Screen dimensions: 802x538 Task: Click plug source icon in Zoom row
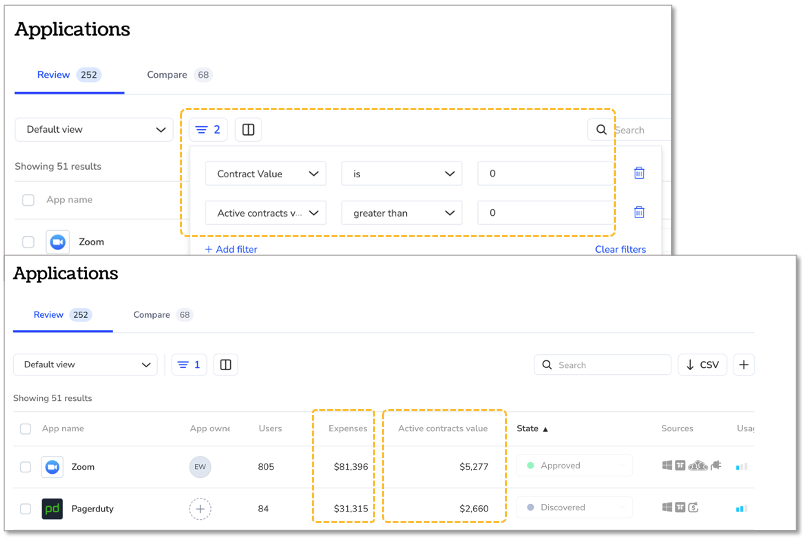point(716,465)
